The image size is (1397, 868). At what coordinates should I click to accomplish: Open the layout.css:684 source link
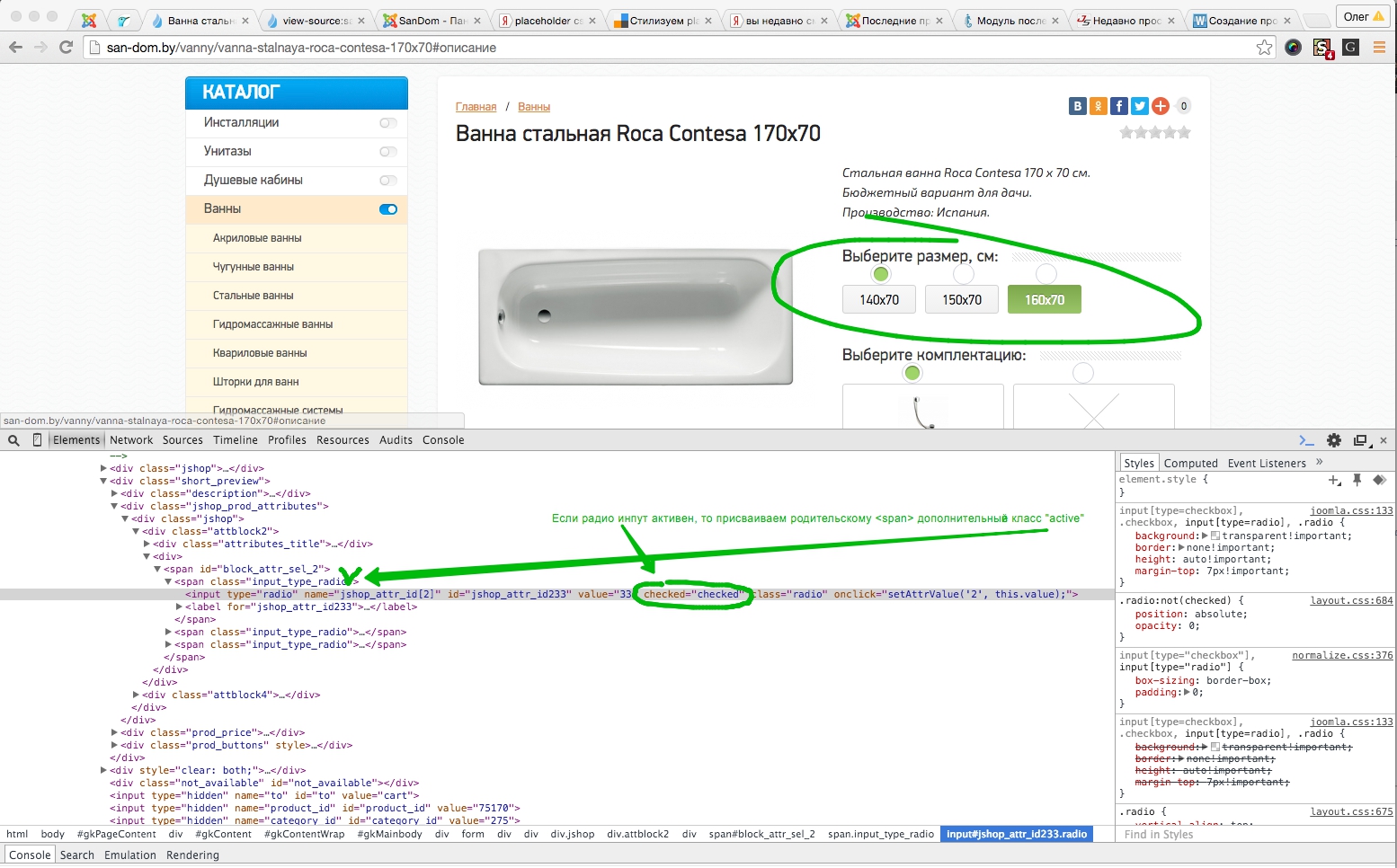pos(1351,600)
